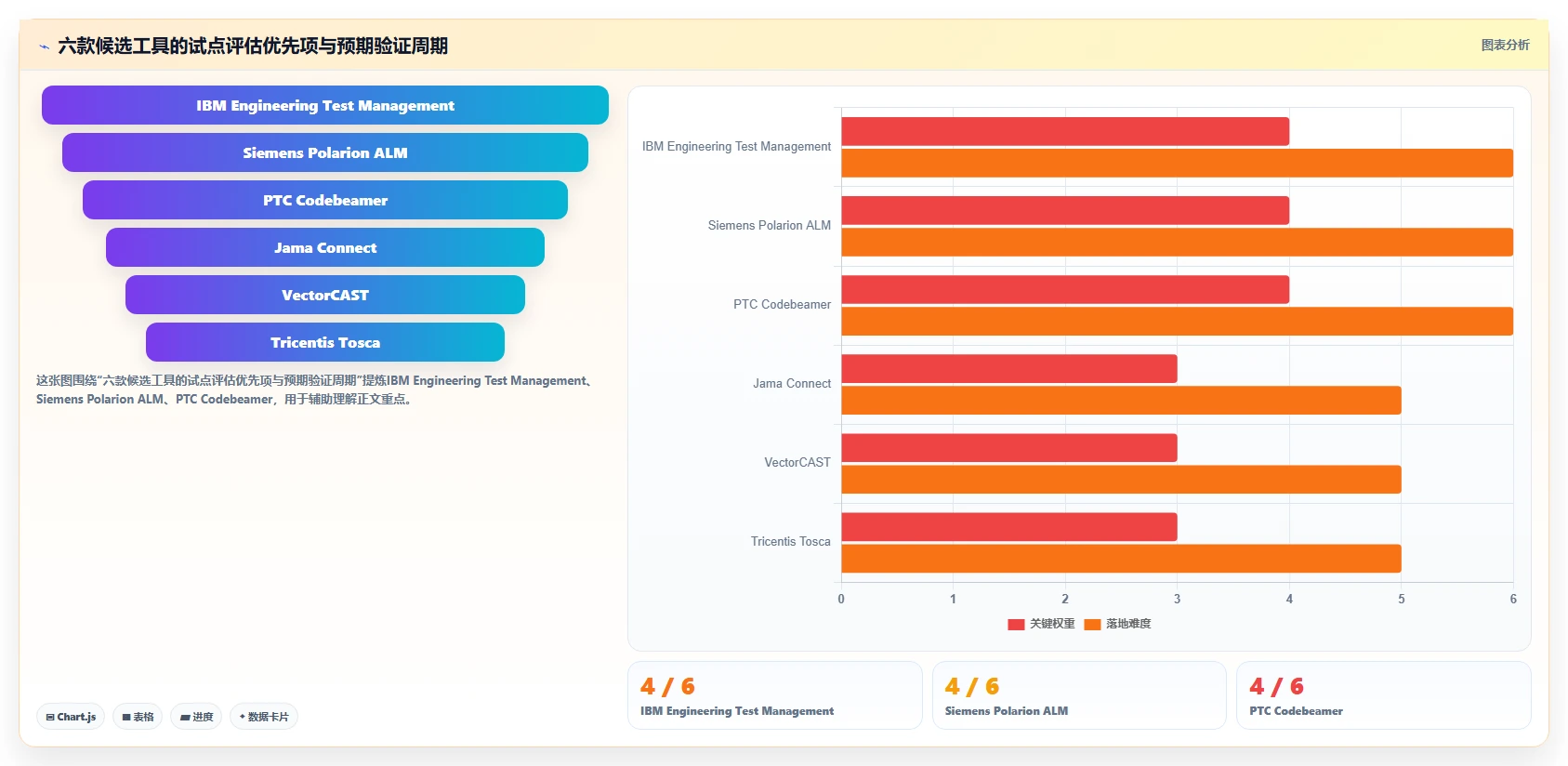Open the 4 / 6 PTC Codebeamer data card
Image resolution: width=1568 pixels, height=766 pixels.
pos(1384,695)
